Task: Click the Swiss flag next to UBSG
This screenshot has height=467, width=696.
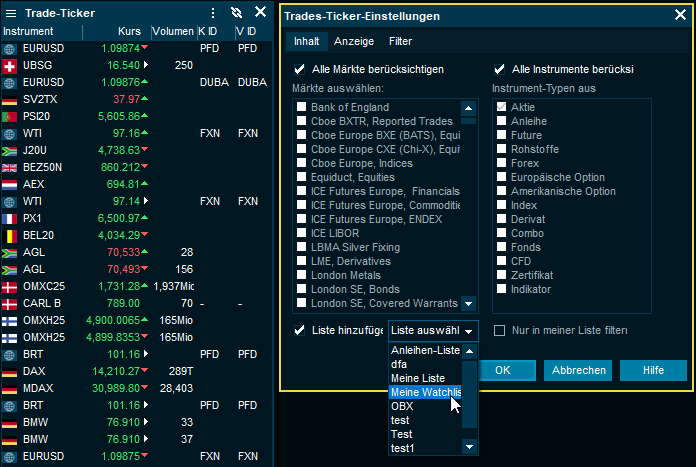Action: (10, 65)
